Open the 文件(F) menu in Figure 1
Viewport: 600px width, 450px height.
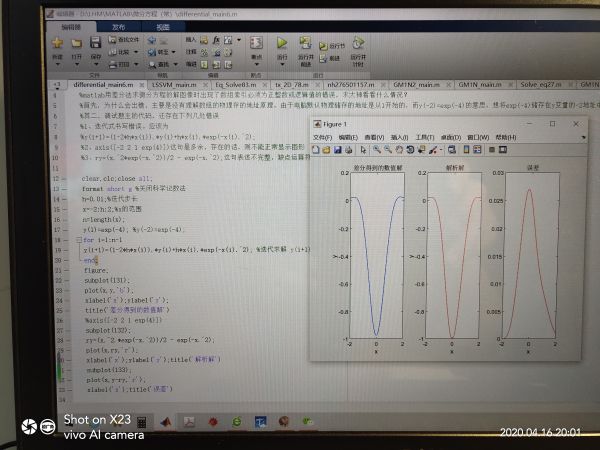[x=322, y=137]
